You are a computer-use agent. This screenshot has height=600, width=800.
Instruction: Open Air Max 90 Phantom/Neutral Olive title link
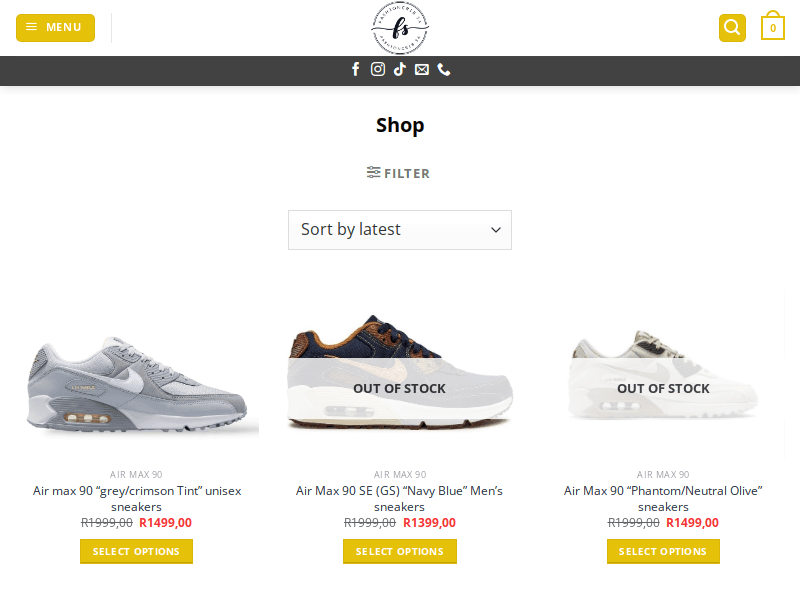point(663,498)
